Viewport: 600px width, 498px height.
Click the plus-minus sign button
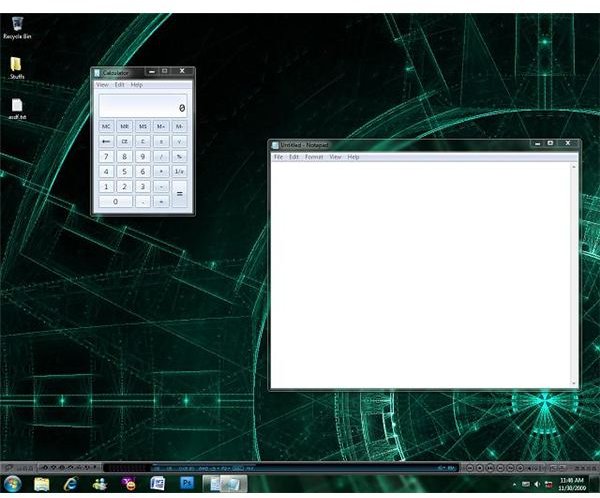(x=161, y=142)
